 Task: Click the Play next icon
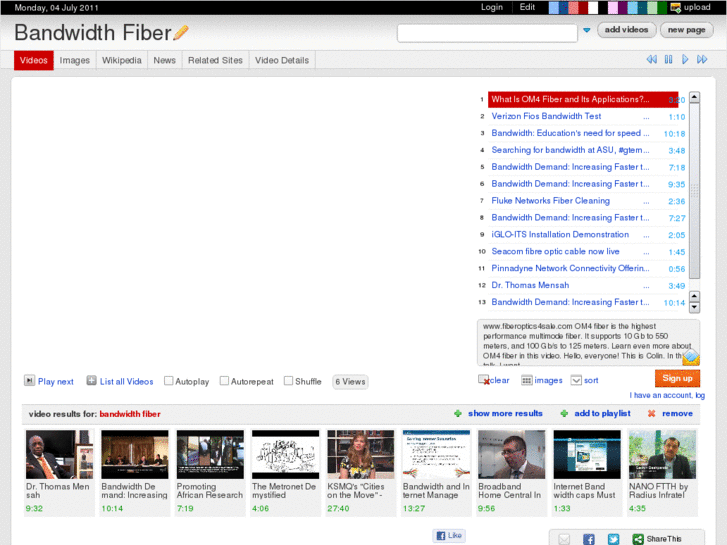pyautogui.click(x=29, y=381)
